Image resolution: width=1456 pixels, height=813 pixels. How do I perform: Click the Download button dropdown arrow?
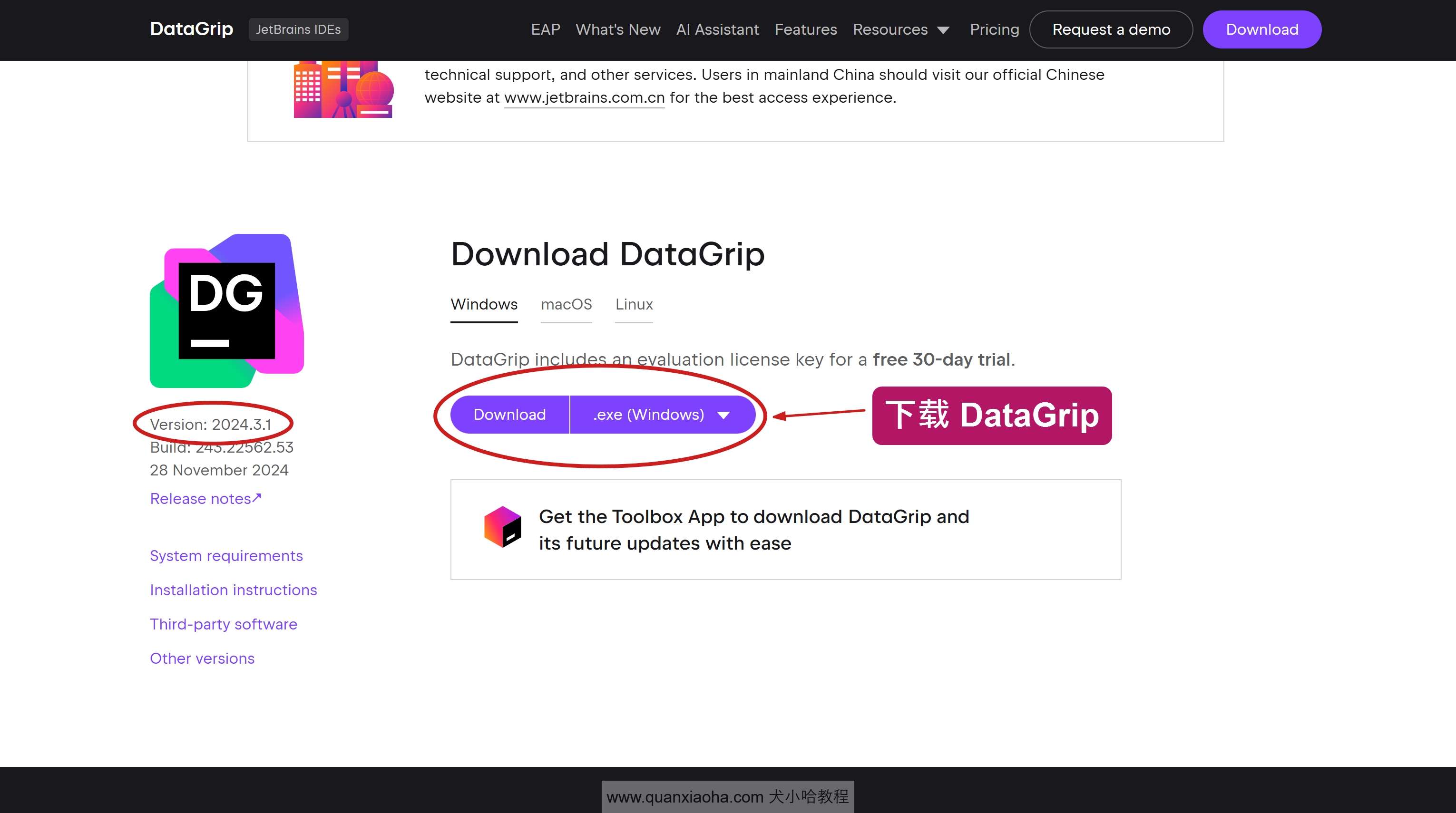click(x=725, y=414)
